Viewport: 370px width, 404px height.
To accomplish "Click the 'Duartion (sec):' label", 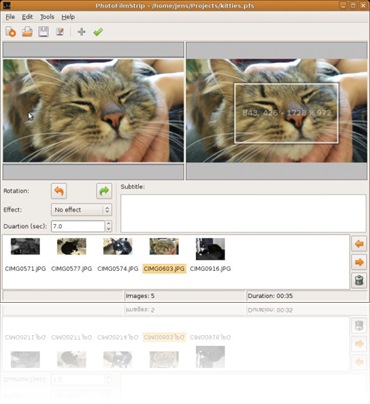I will (x=25, y=226).
